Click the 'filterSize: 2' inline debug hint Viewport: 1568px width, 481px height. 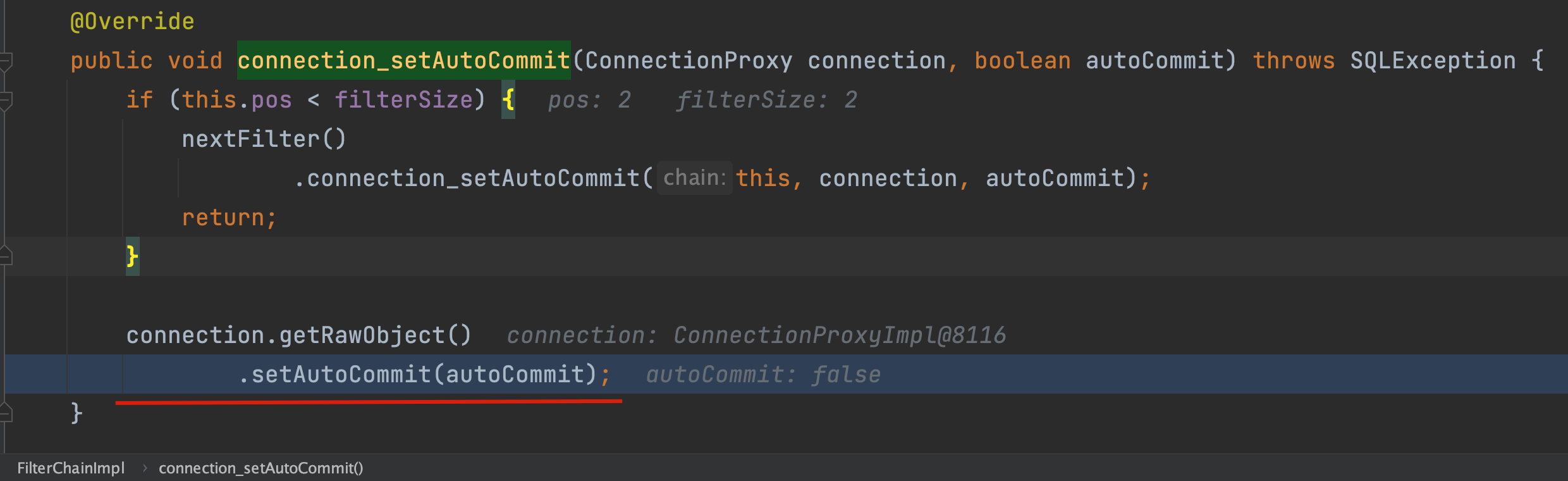pyautogui.click(x=766, y=100)
